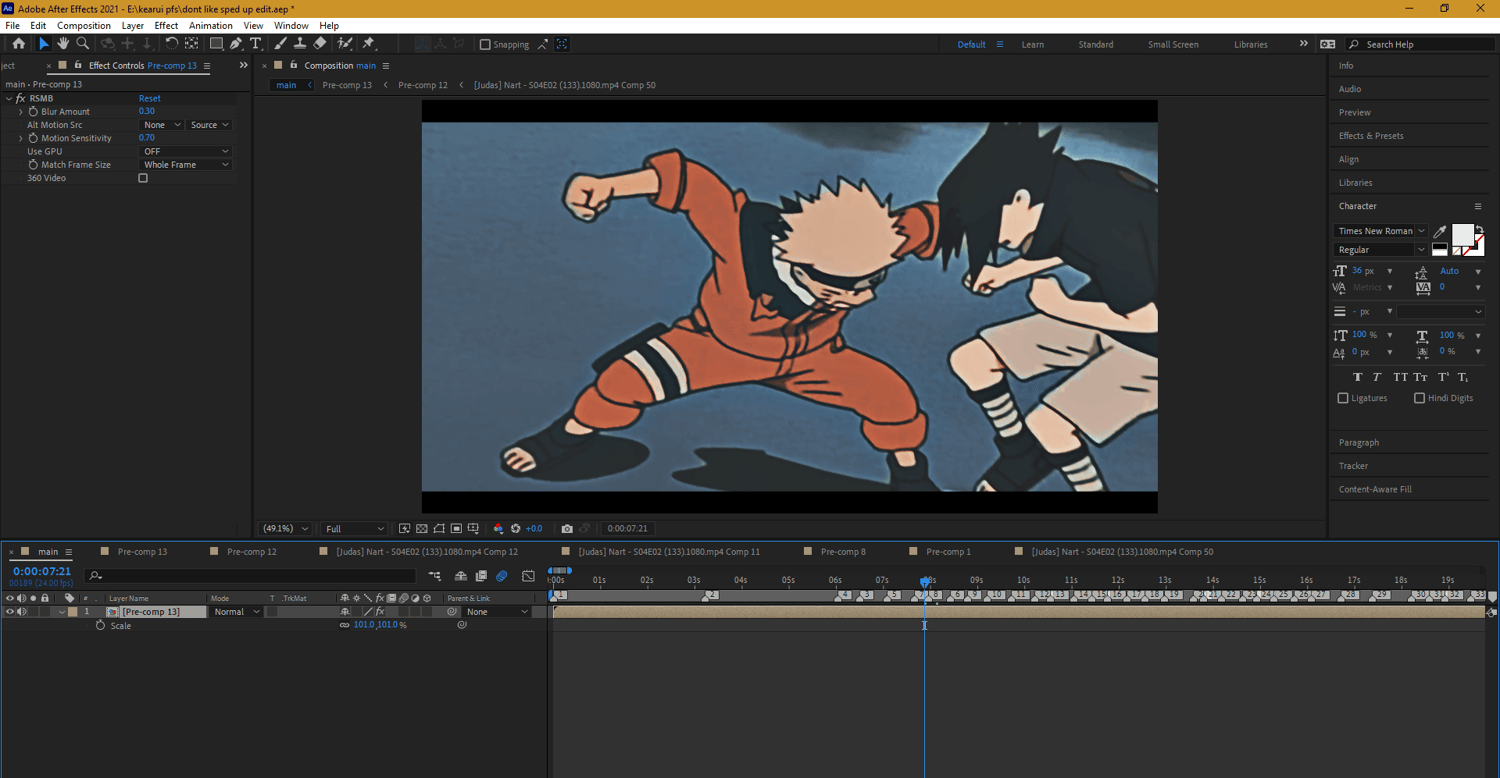This screenshot has height=778, width=1500.
Task: Click the Pre-comp 13 layer label color
Action: coord(73,612)
